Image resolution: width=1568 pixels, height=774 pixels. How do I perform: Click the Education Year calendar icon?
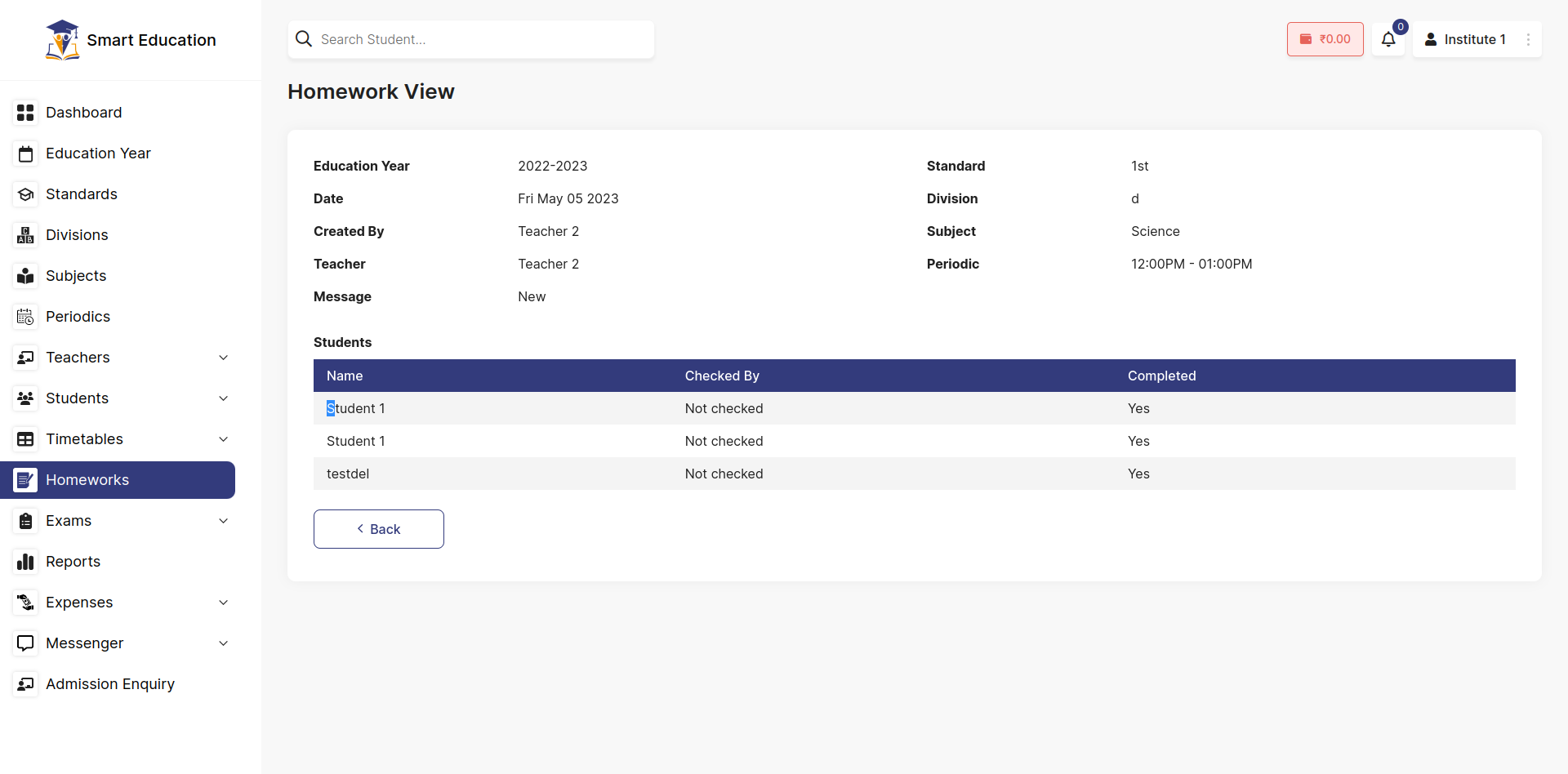click(26, 153)
